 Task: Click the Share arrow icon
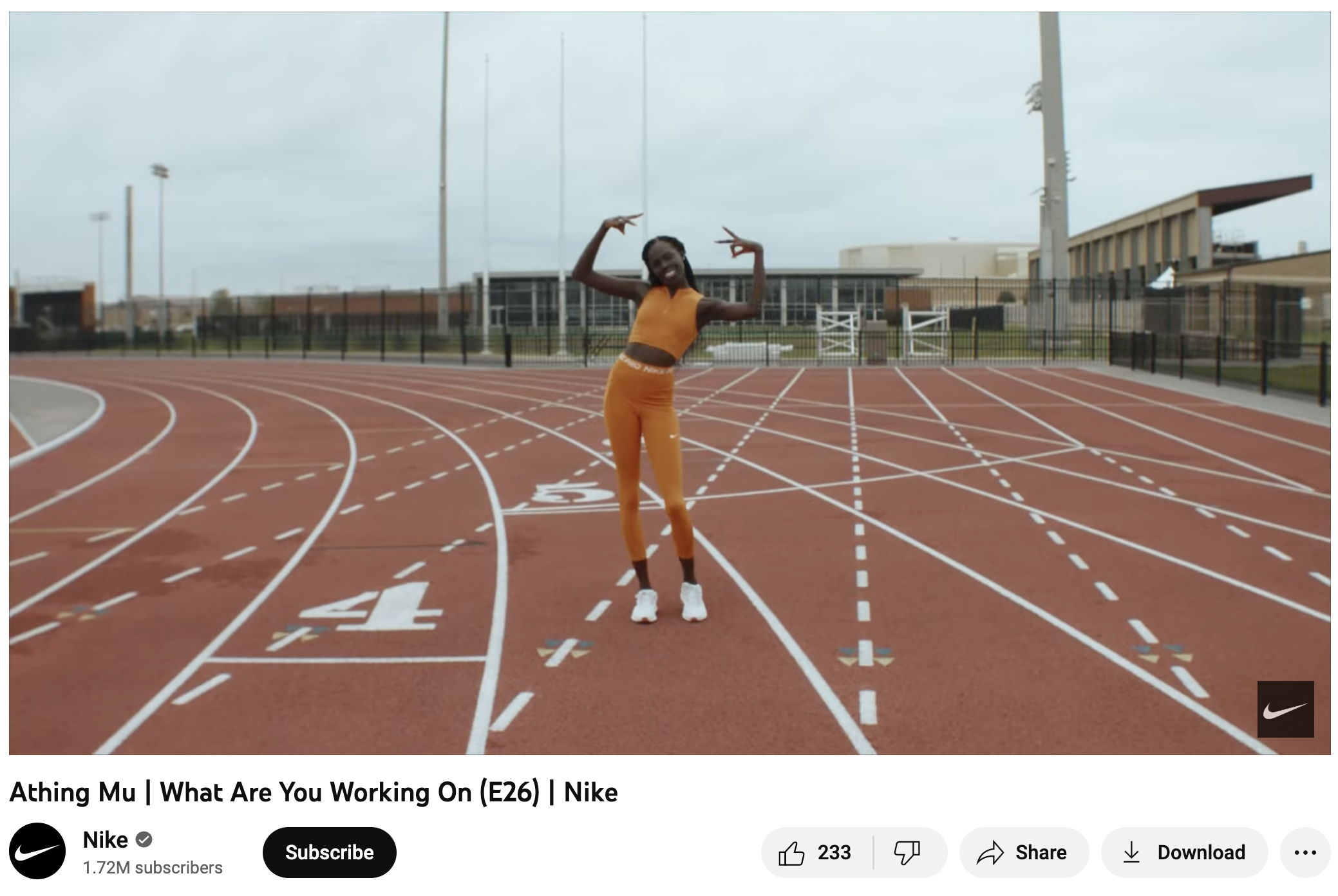click(x=990, y=852)
